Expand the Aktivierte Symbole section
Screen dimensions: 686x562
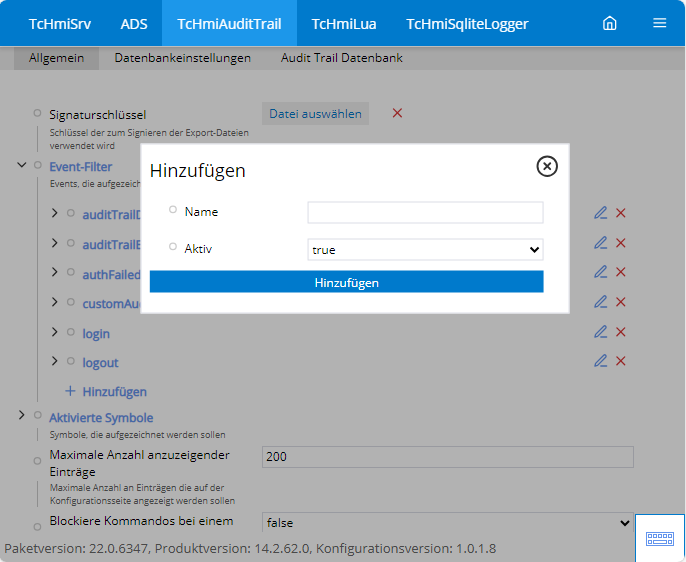point(21,414)
